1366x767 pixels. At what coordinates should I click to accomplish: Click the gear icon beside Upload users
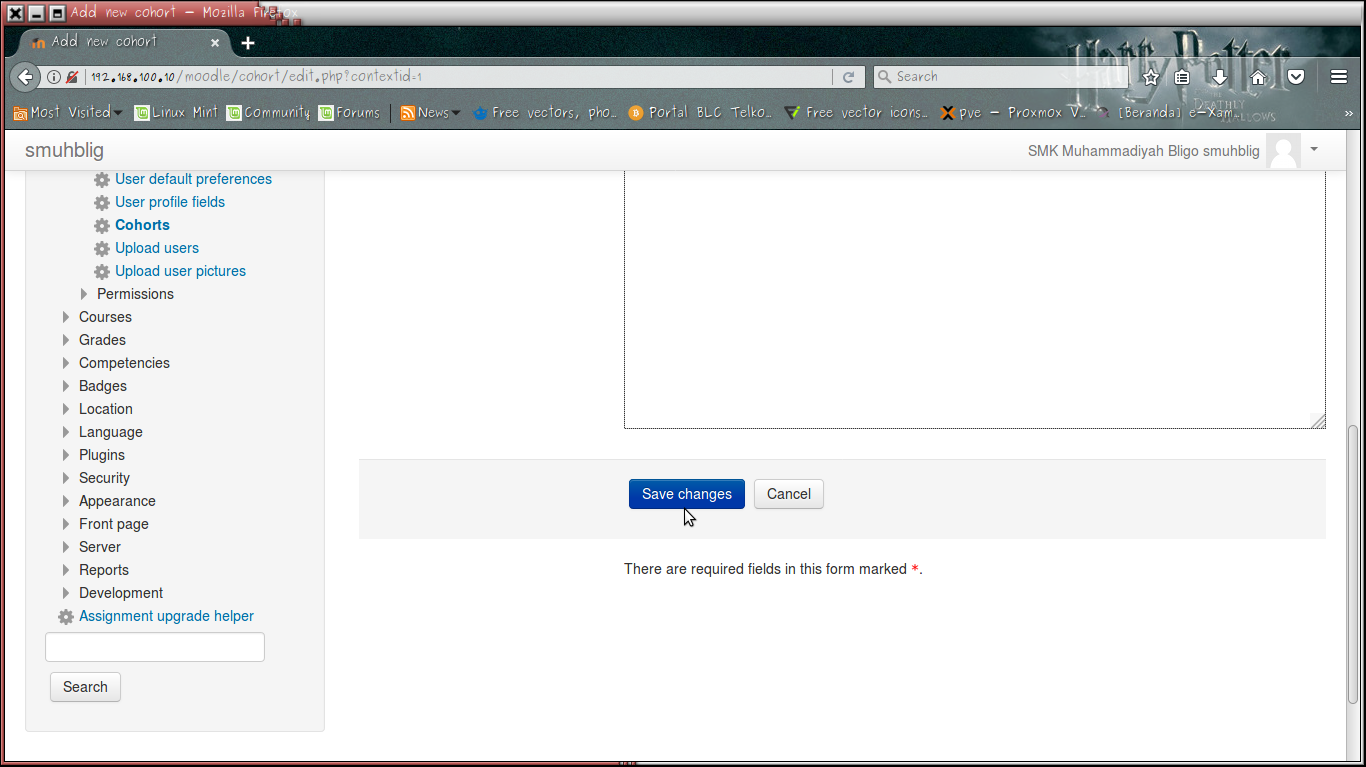(102, 249)
